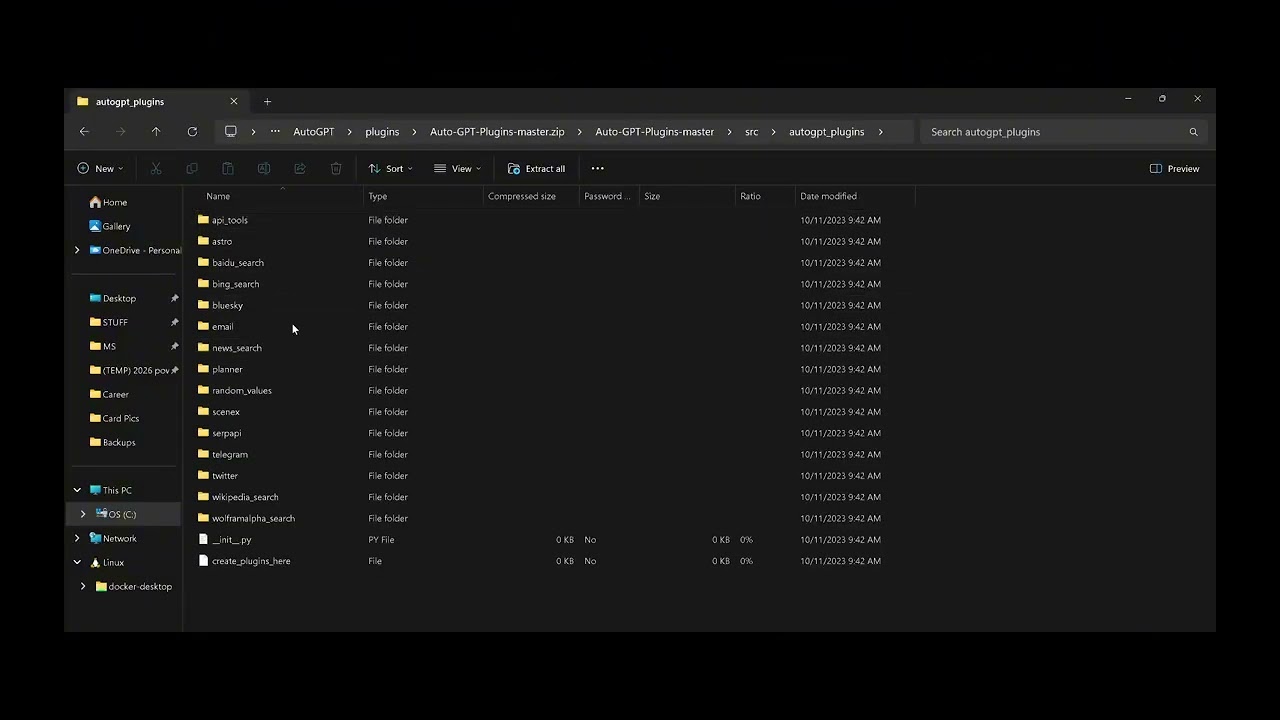The width and height of the screenshot is (1280, 720).
Task: Click chevron after autogpt_plugins in breadcrumb
Action: pyautogui.click(x=881, y=132)
